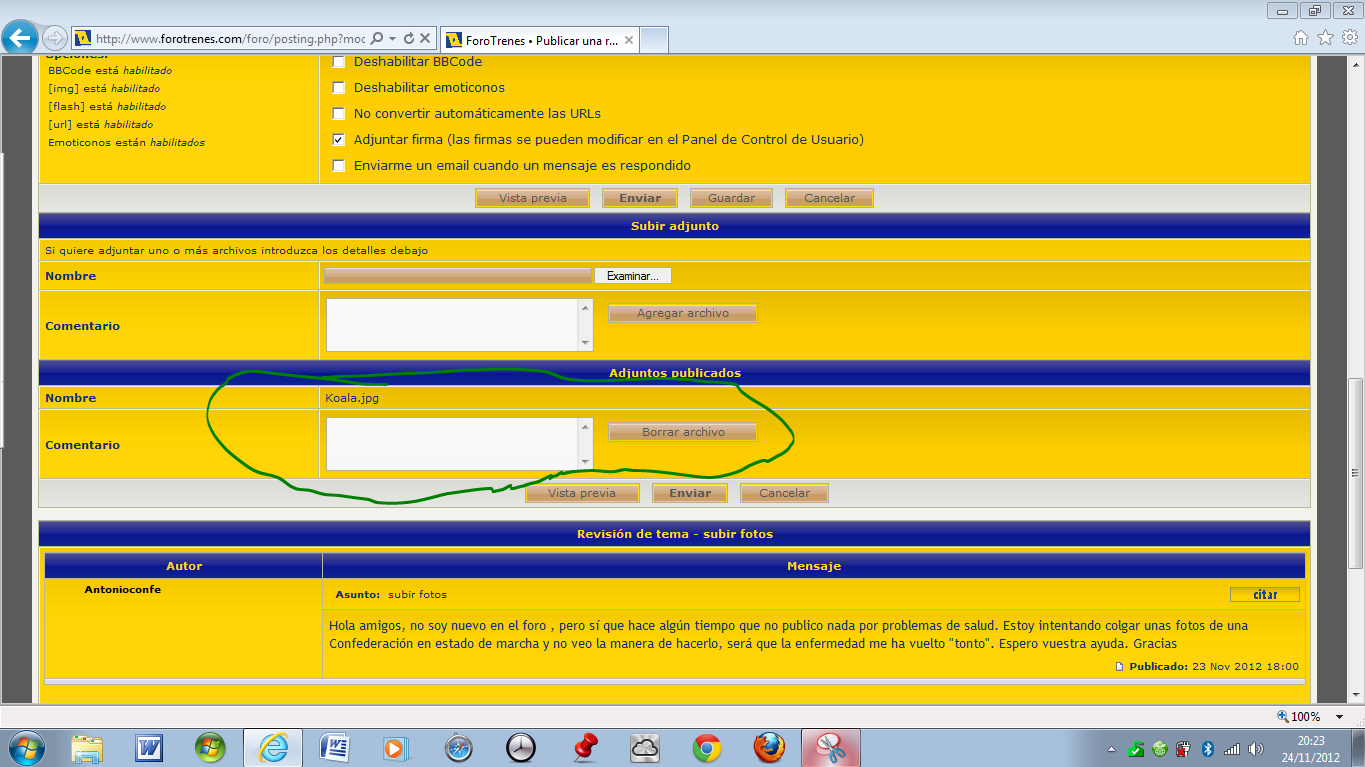1365x767 pixels.
Task: Open Firefox from the taskbar
Action: coord(769,747)
